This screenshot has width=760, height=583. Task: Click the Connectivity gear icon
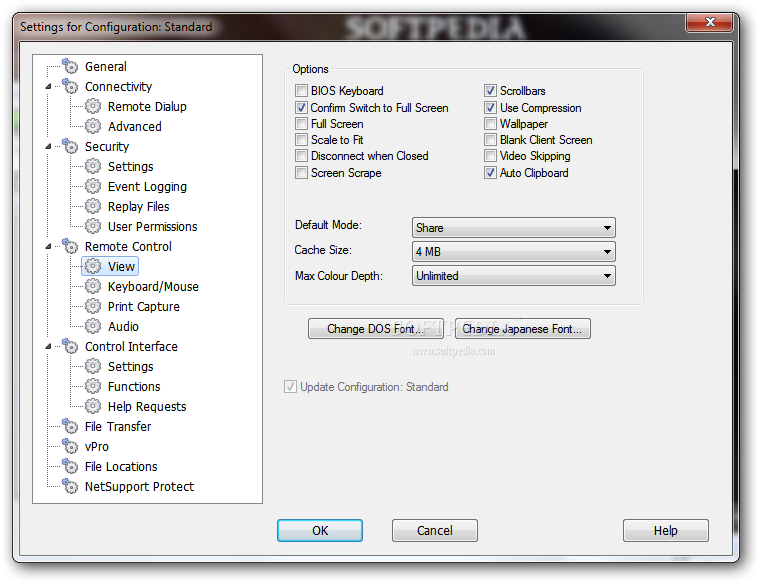(x=70, y=86)
